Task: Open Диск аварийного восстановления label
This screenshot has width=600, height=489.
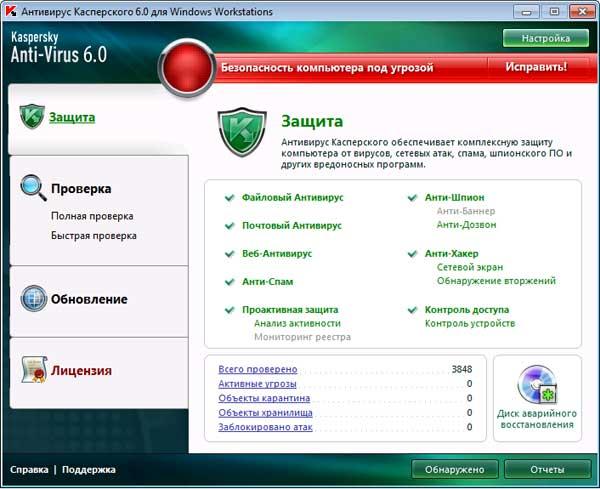Action: point(537,419)
